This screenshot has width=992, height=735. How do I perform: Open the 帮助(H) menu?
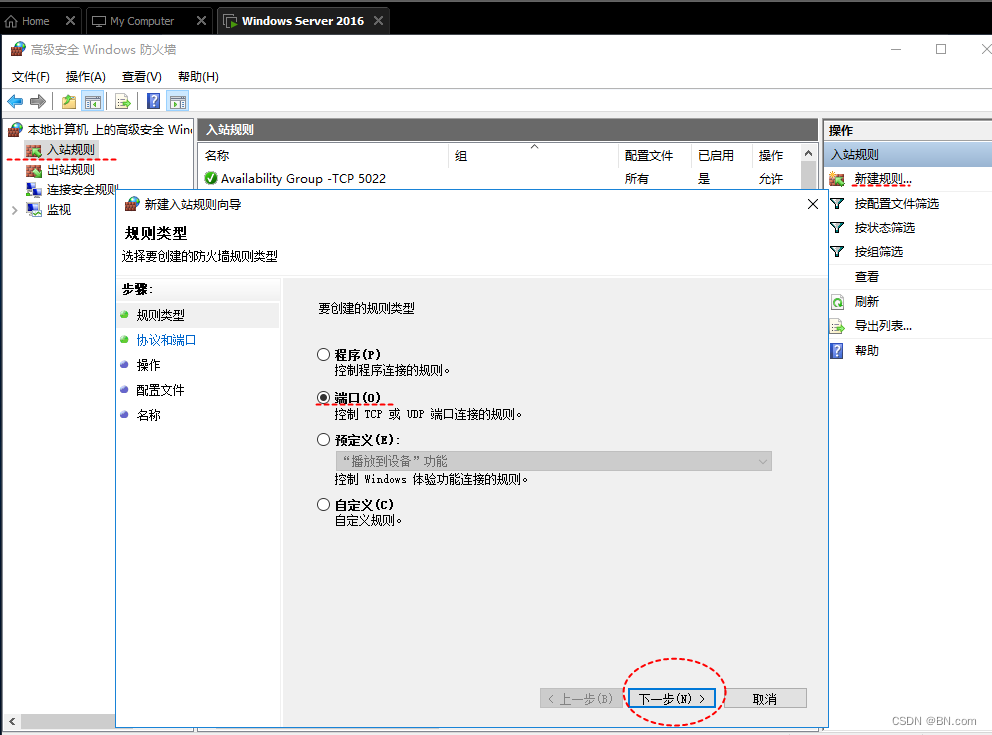pyautogui.click(x=198, y=77)
